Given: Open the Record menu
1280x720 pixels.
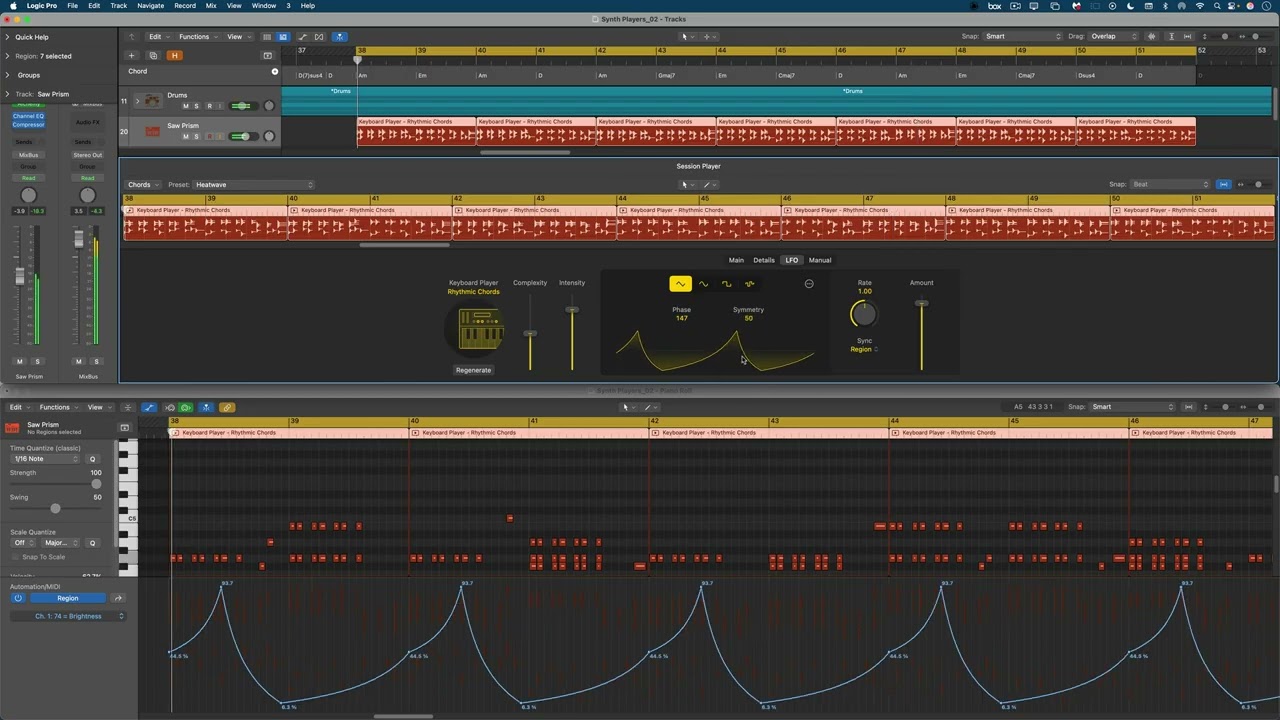Looking at the screenshot, I should 185,5.
